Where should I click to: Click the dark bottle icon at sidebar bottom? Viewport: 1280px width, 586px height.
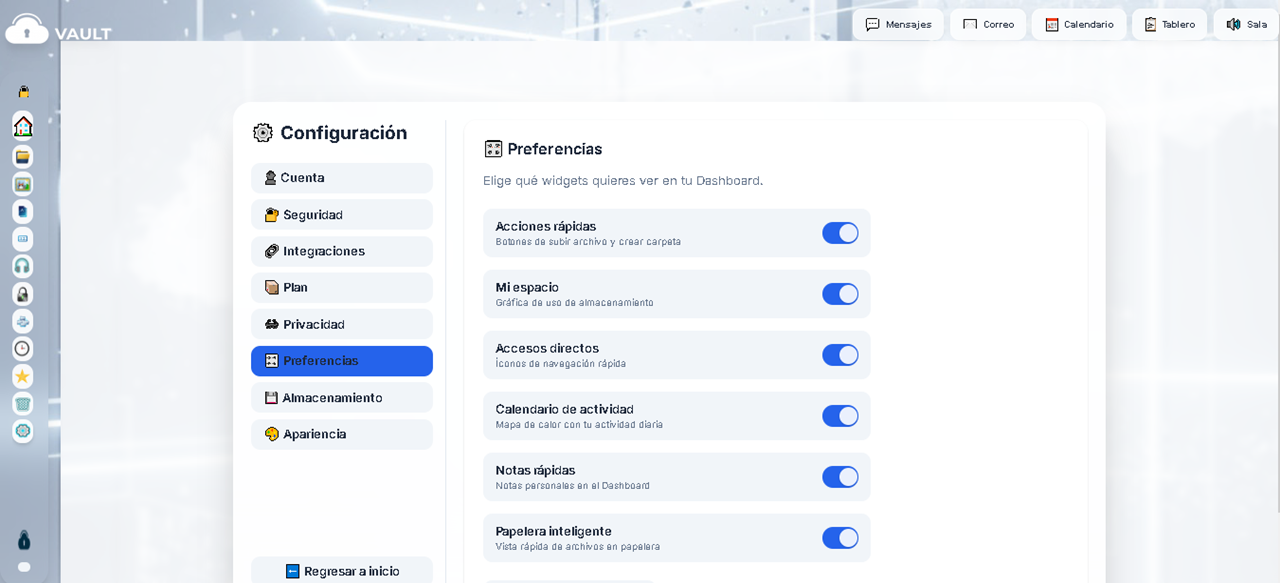click(x=24, y=540)
